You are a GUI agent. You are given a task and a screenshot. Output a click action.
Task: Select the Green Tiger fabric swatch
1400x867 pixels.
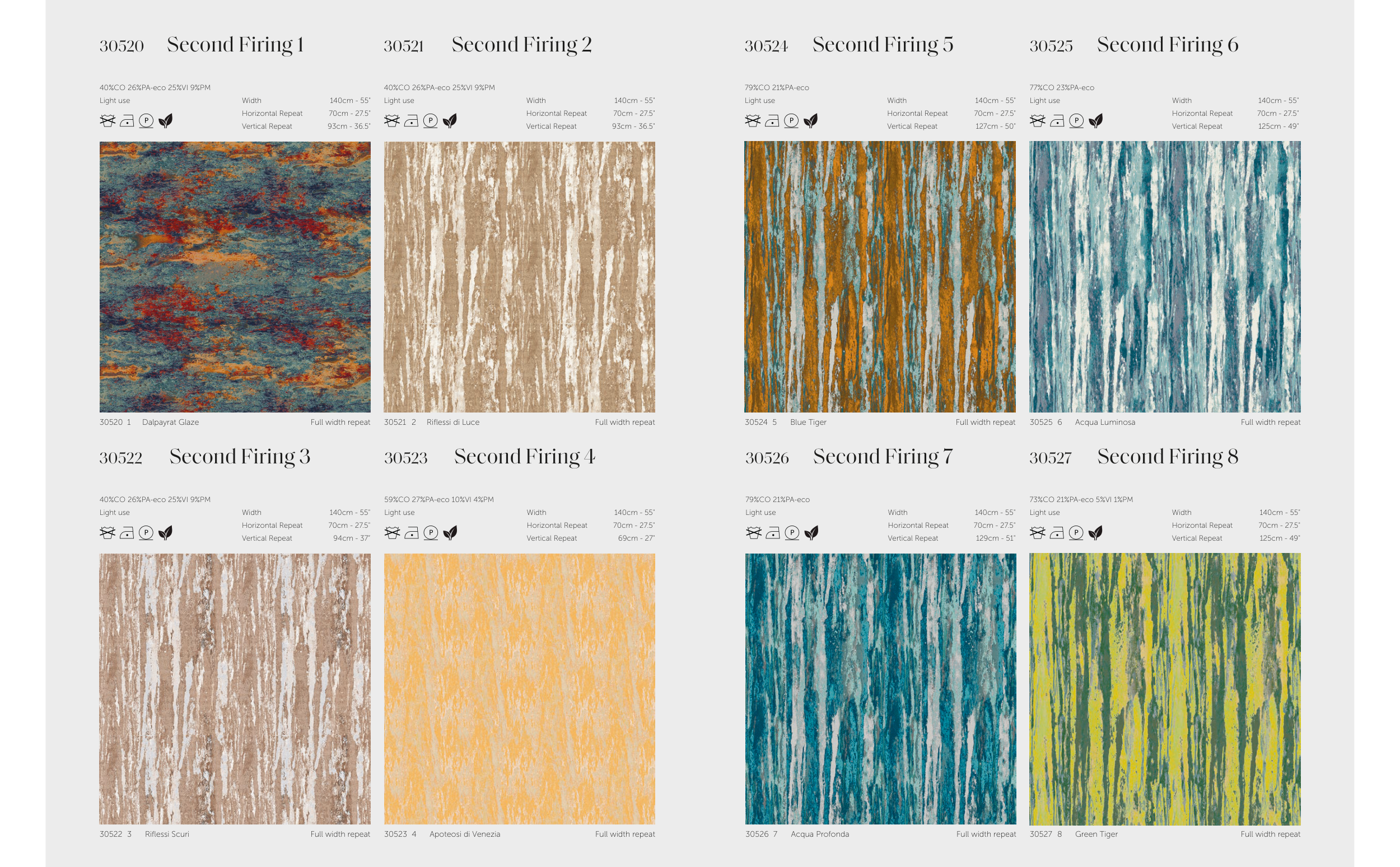tap(1164, 688)
